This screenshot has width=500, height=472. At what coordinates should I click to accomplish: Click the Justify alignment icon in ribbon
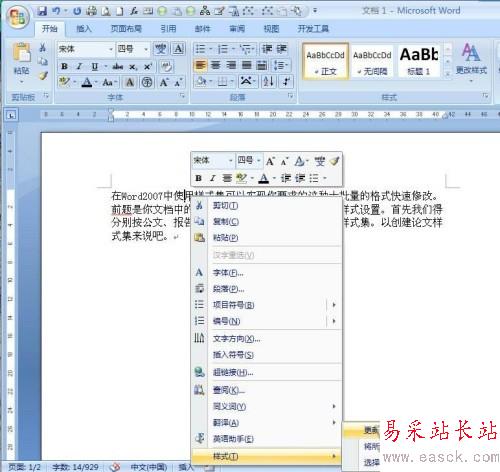(247, 65)
